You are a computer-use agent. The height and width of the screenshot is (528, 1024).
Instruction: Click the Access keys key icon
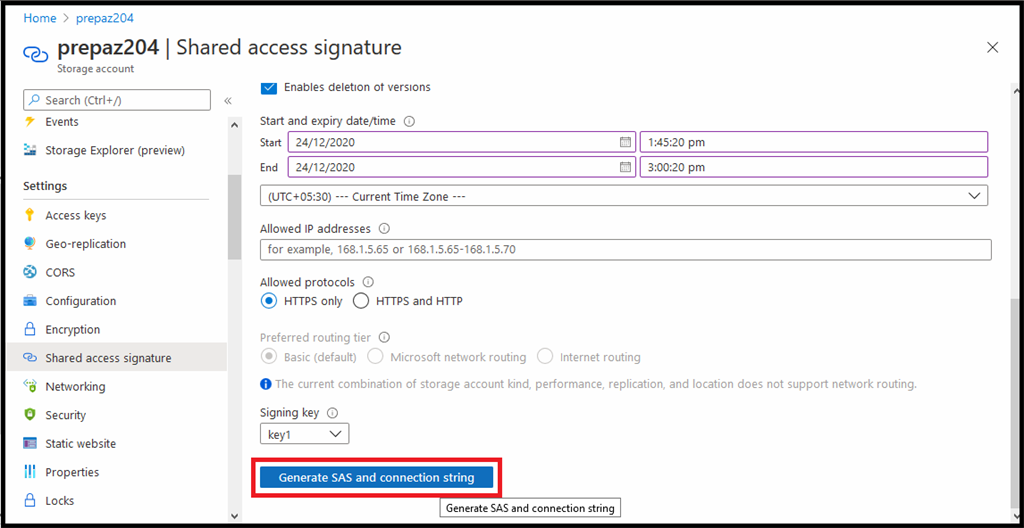(29, 215)
